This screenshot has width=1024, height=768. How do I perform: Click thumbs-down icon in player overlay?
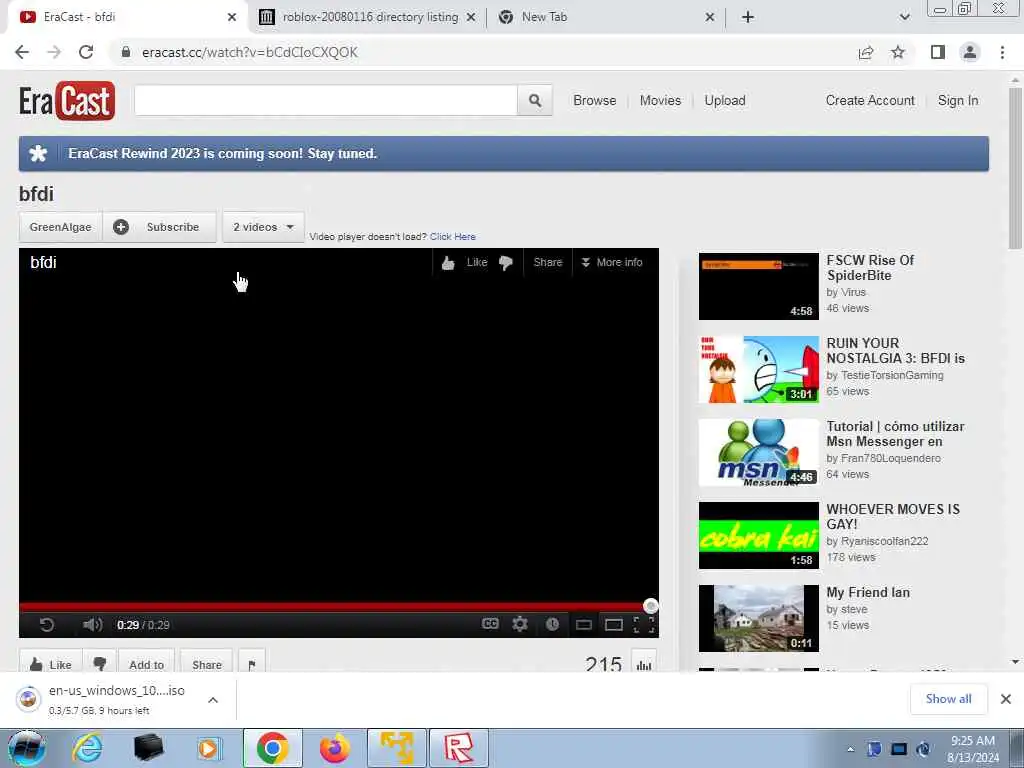[x=505, y=263]
